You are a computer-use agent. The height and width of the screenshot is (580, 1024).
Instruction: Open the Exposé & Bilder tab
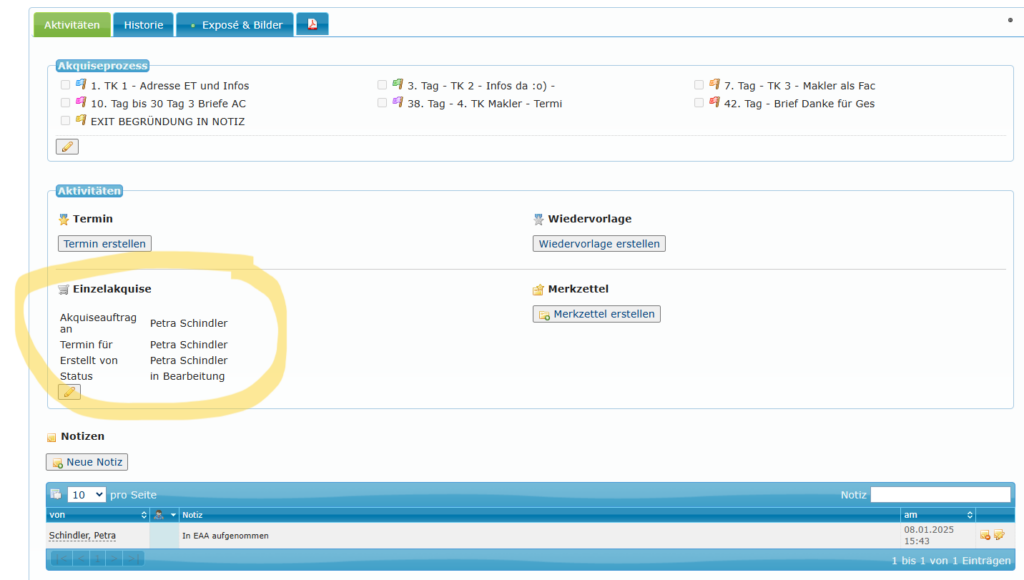pos(234,25)
